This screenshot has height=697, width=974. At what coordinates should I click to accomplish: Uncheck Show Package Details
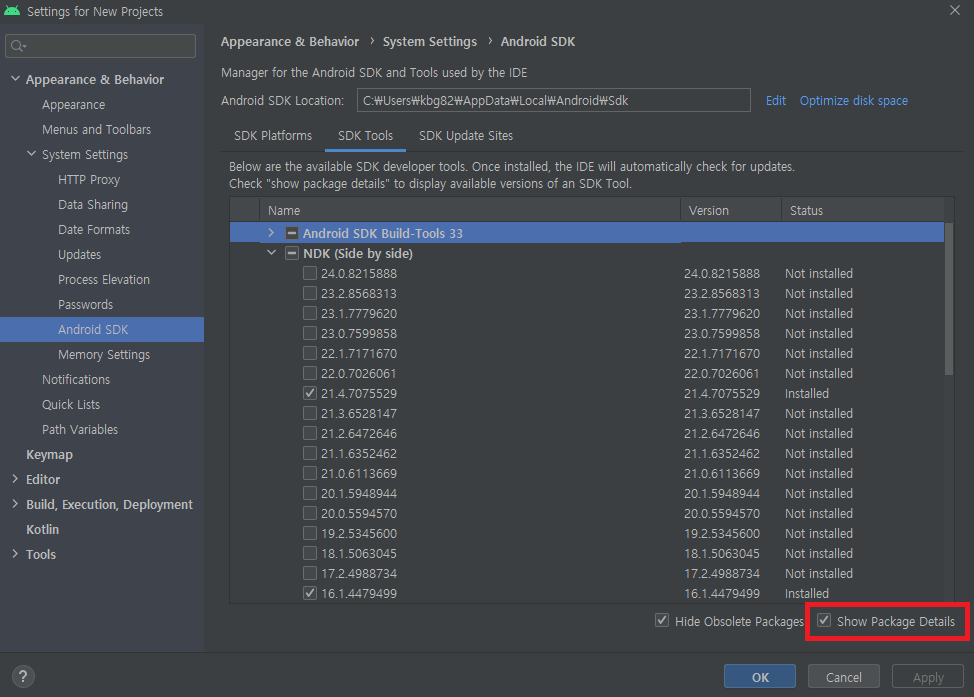[824, 621]
